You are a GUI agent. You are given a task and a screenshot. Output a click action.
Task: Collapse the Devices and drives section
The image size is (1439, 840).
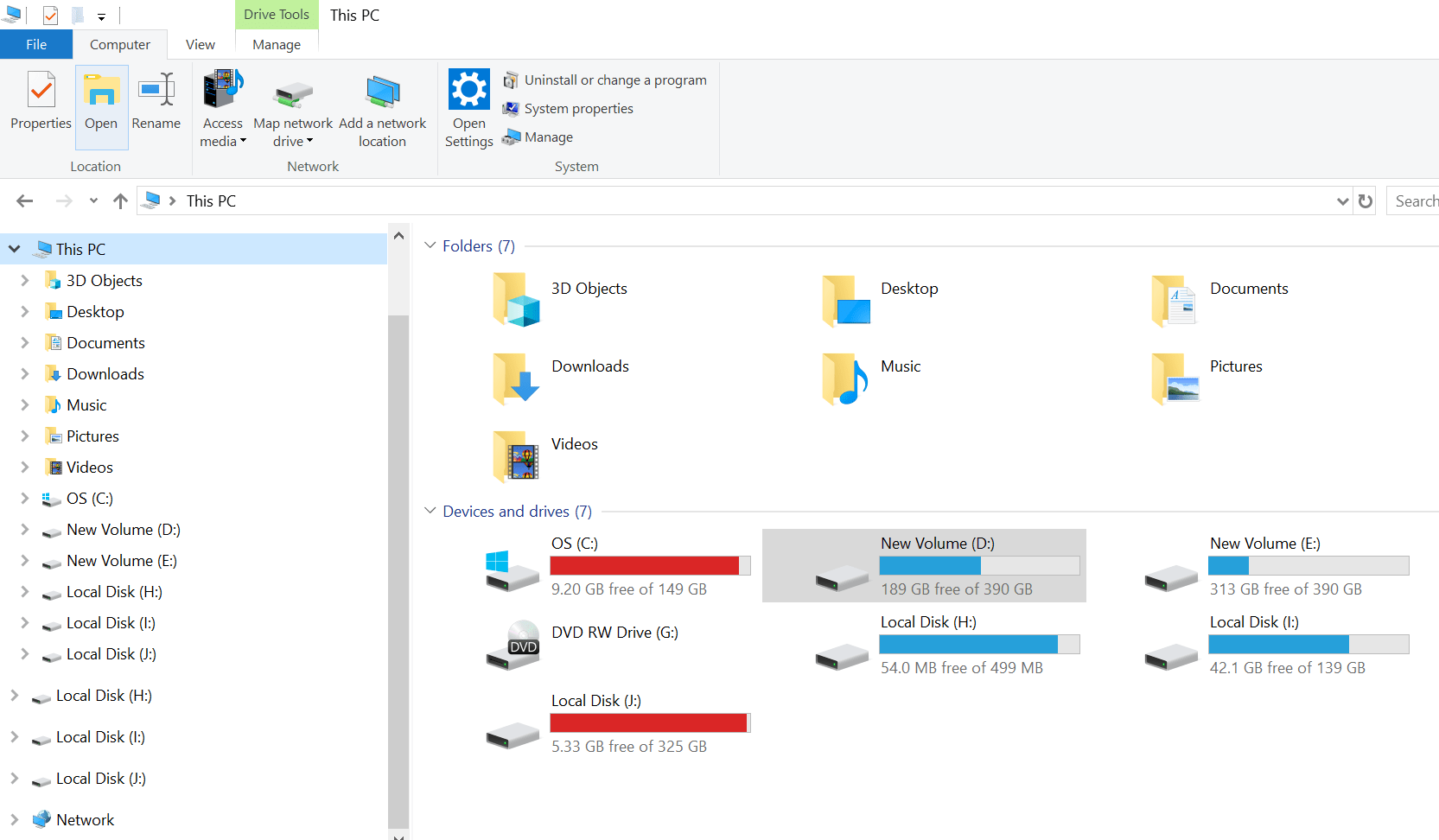(x=430, y=511)
